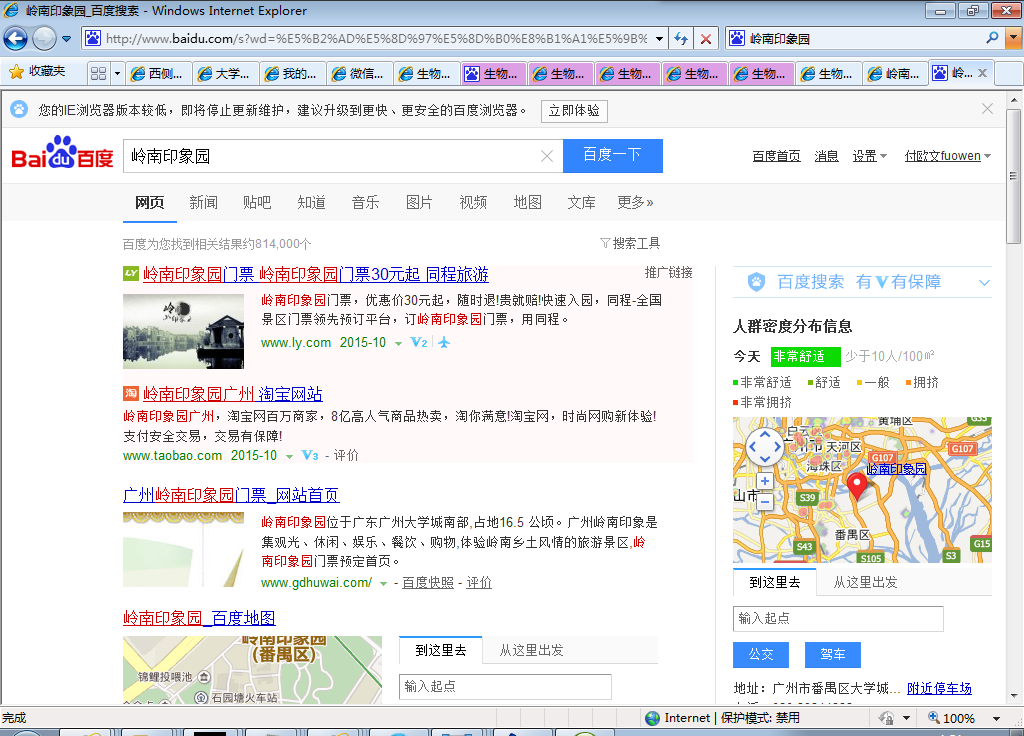Image resolution: width=1024 pixels, height=736 pixels.
Task: Dismiss the browser upgrade notification bar
Action: 987,109
